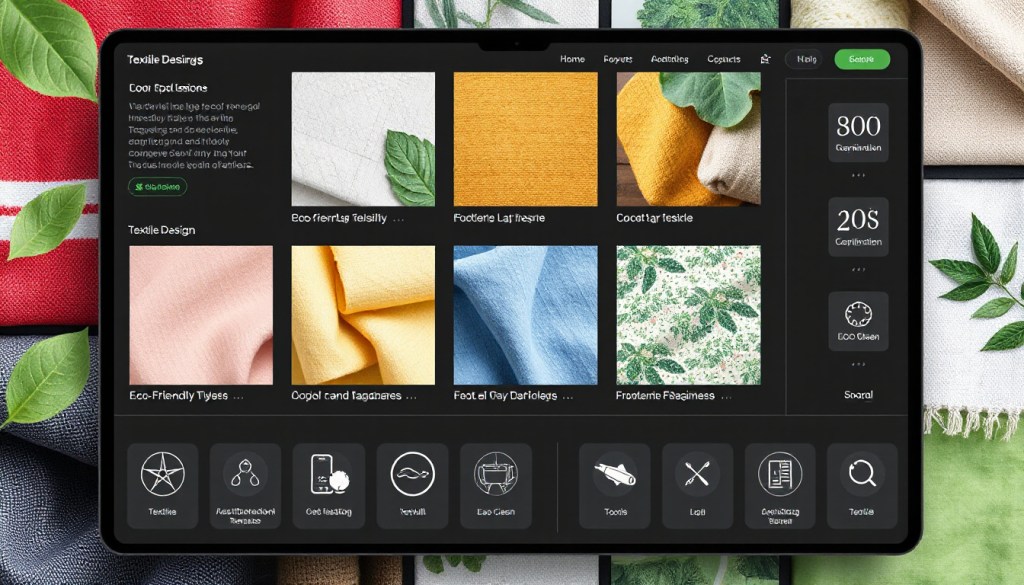Select the pink fabric color swatch
1024x585 pixels.
point(200,313)
